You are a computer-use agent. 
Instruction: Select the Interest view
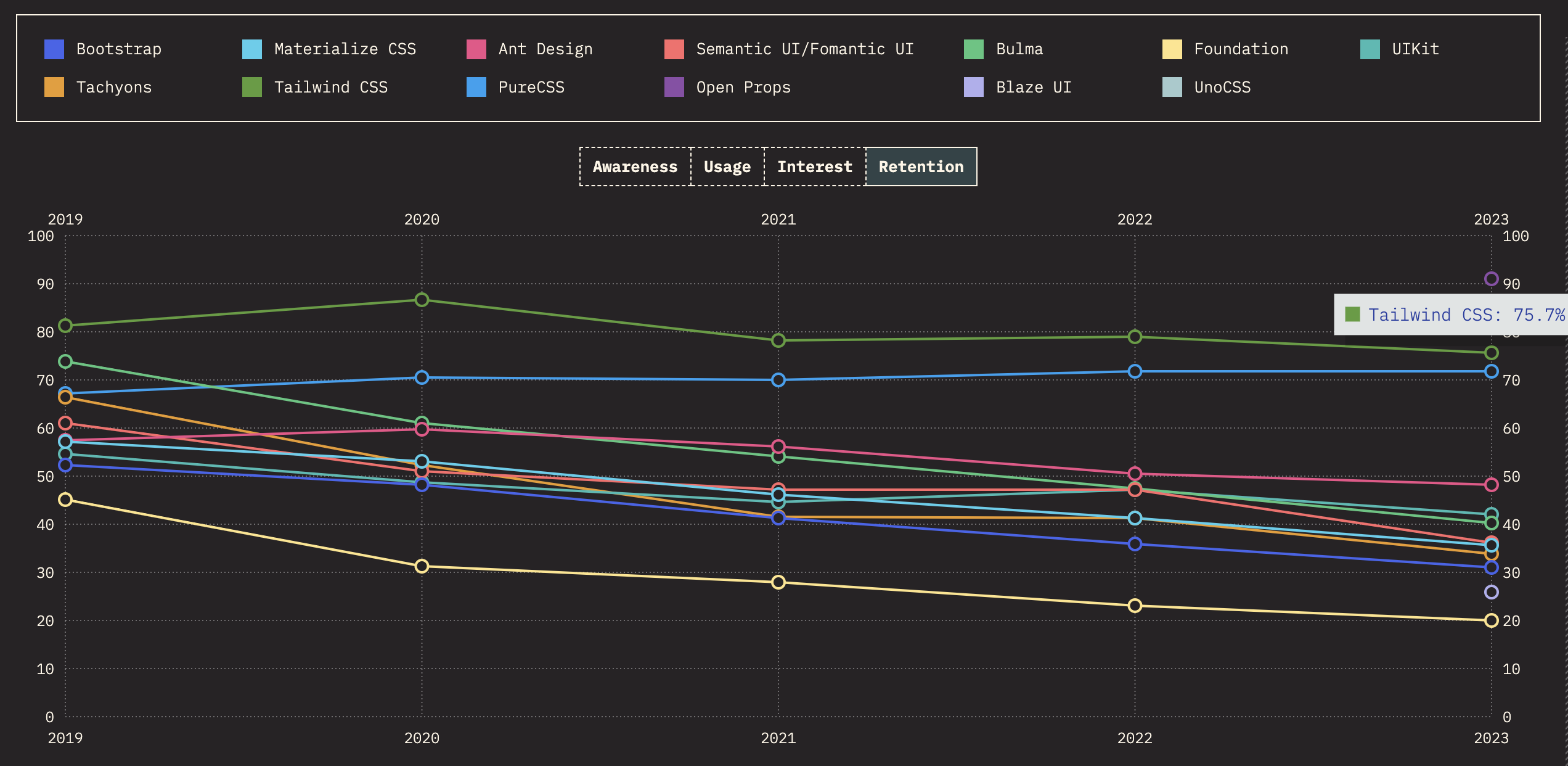tap(814, 166)
